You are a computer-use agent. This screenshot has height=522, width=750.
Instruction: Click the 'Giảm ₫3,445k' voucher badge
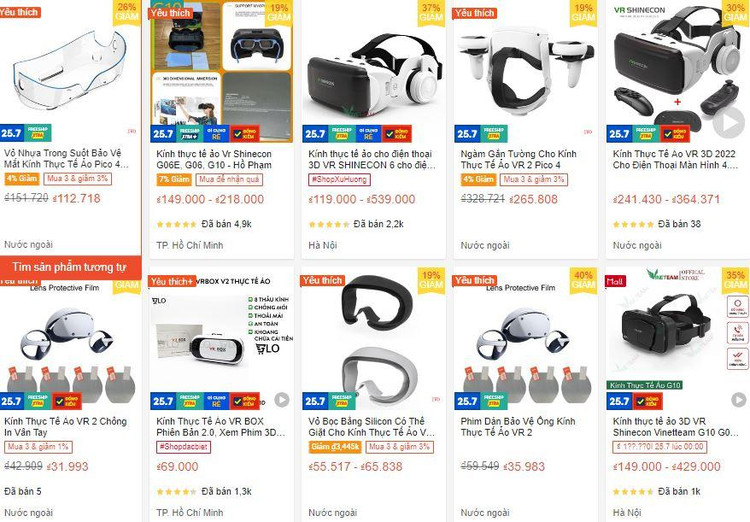pyautogui.click(x=335, y=447)
